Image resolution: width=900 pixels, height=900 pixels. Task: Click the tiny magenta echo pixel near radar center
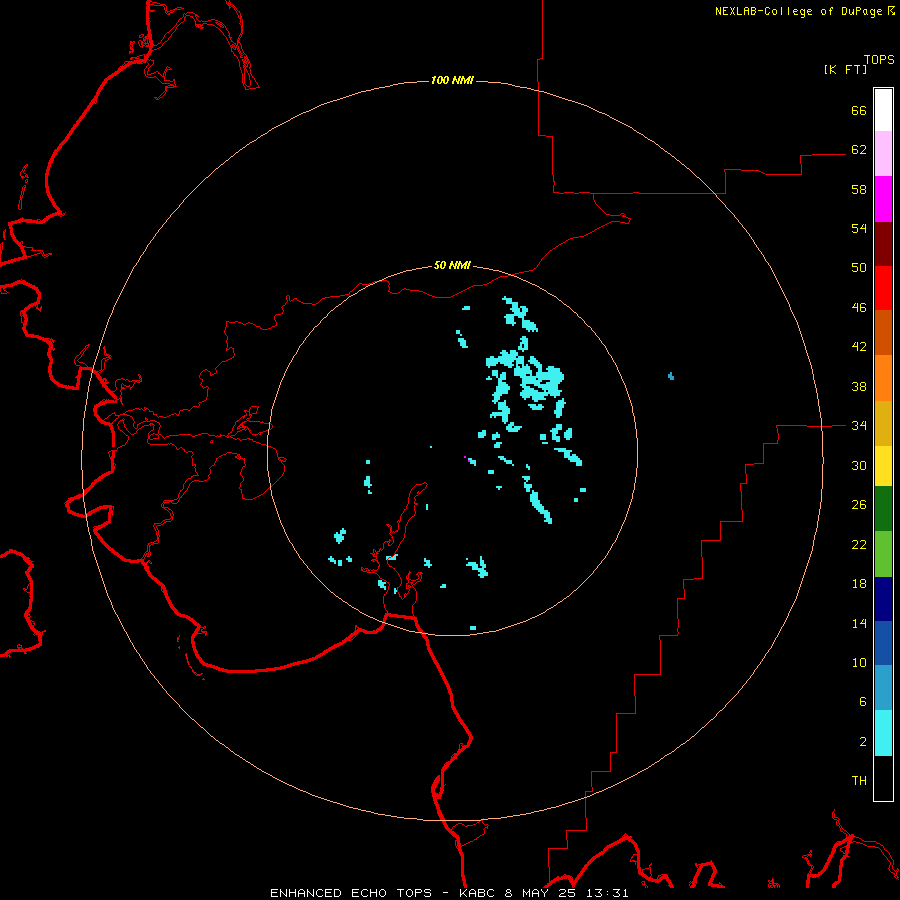467,459
